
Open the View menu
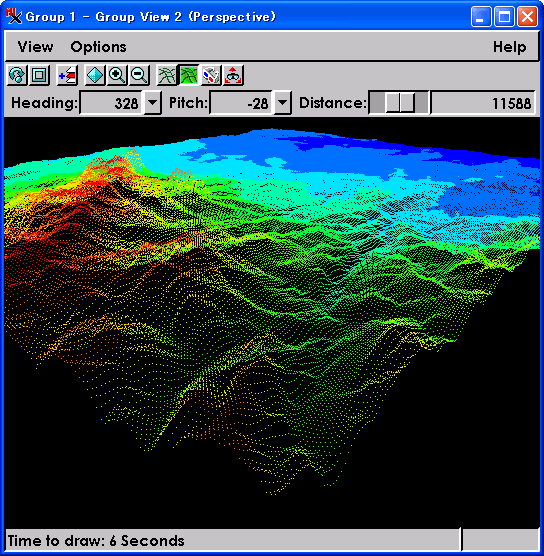tap(35, 47)
